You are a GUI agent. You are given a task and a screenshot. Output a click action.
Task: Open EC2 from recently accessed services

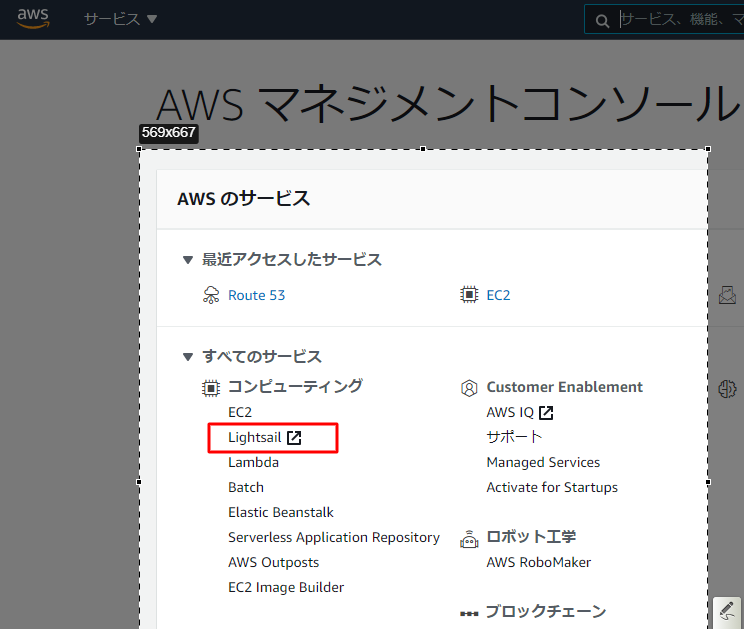(498, 295)
